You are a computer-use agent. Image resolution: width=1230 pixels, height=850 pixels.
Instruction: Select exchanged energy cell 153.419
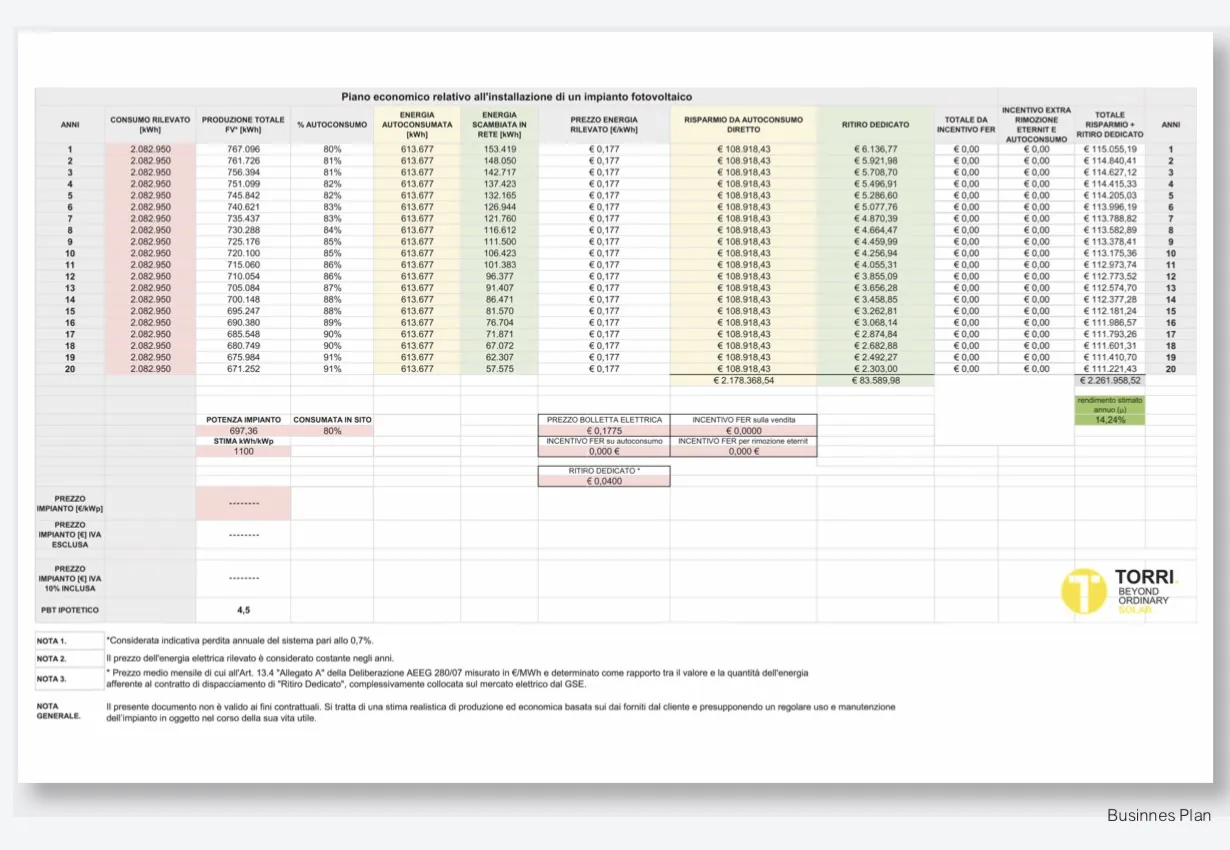point(499,149)
